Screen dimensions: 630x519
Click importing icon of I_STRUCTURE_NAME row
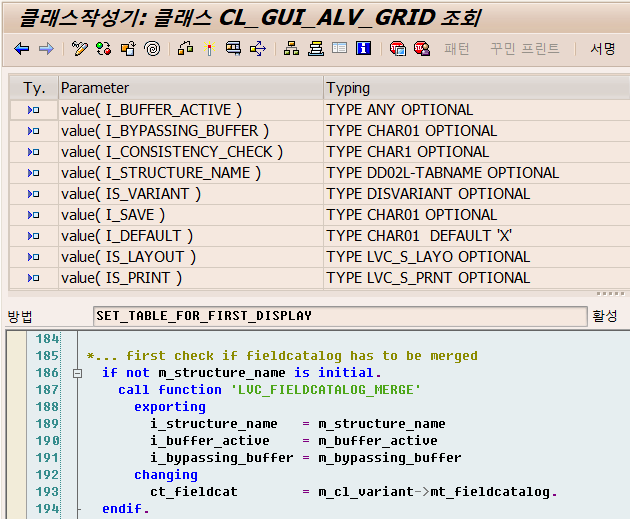pyautogui.click(x=33, y=173)
